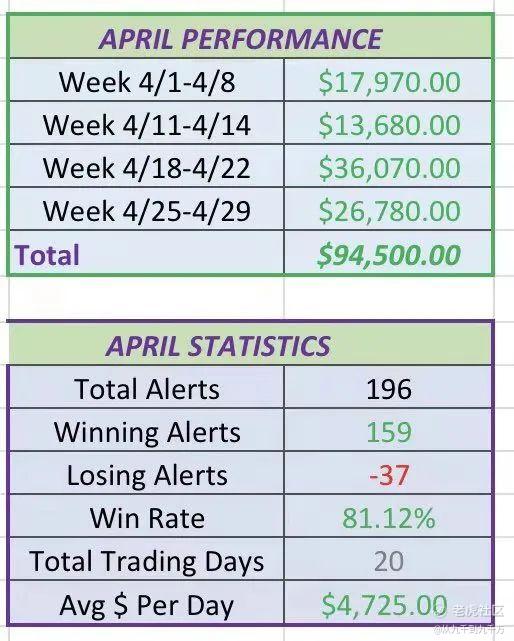Select the Total Alerts label cell

click(x=147, y=387)
